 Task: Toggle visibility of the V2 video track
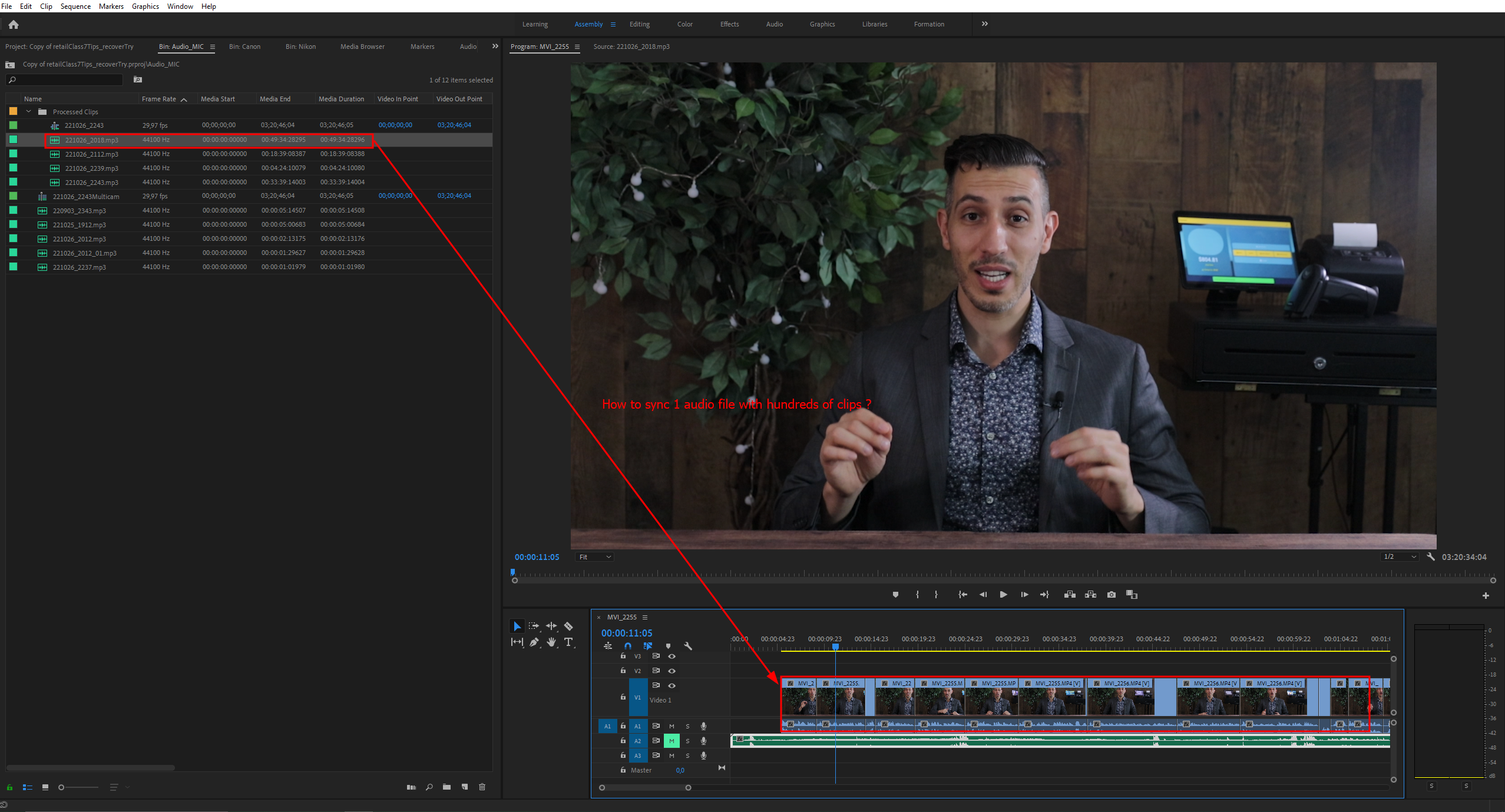(x=672, y=671)
